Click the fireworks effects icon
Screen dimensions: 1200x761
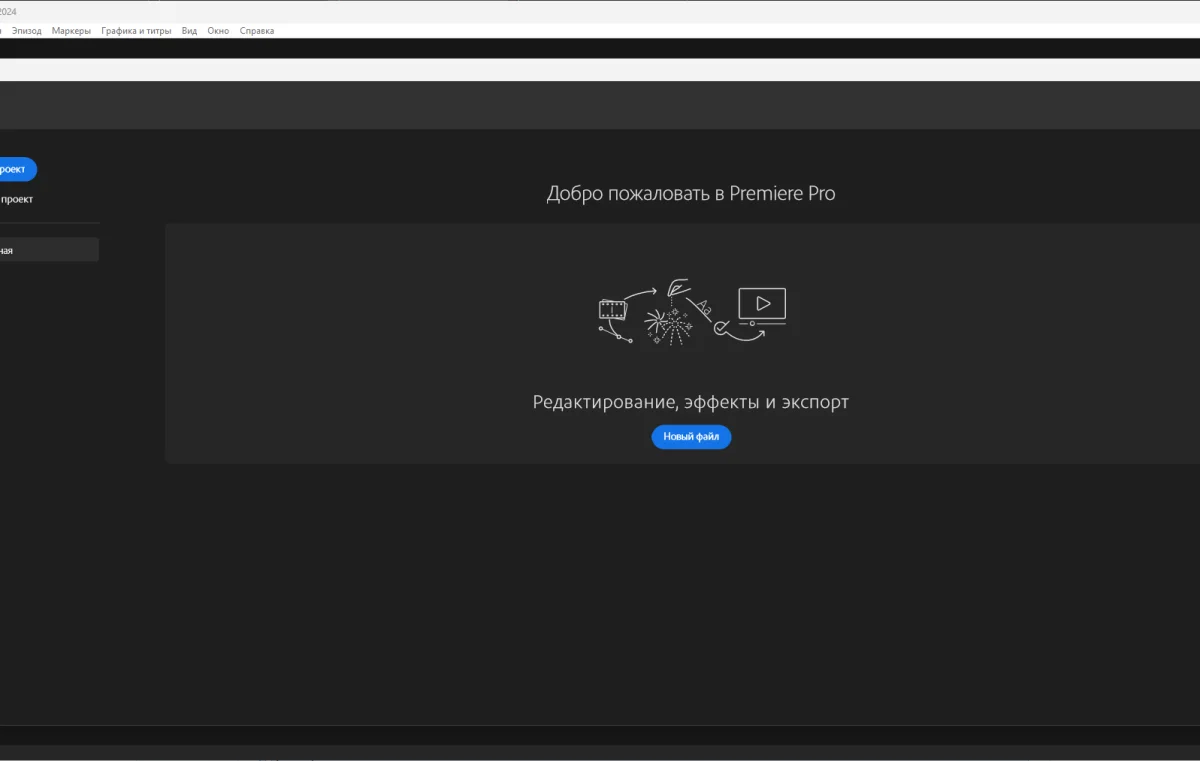[x=668, y=324]
